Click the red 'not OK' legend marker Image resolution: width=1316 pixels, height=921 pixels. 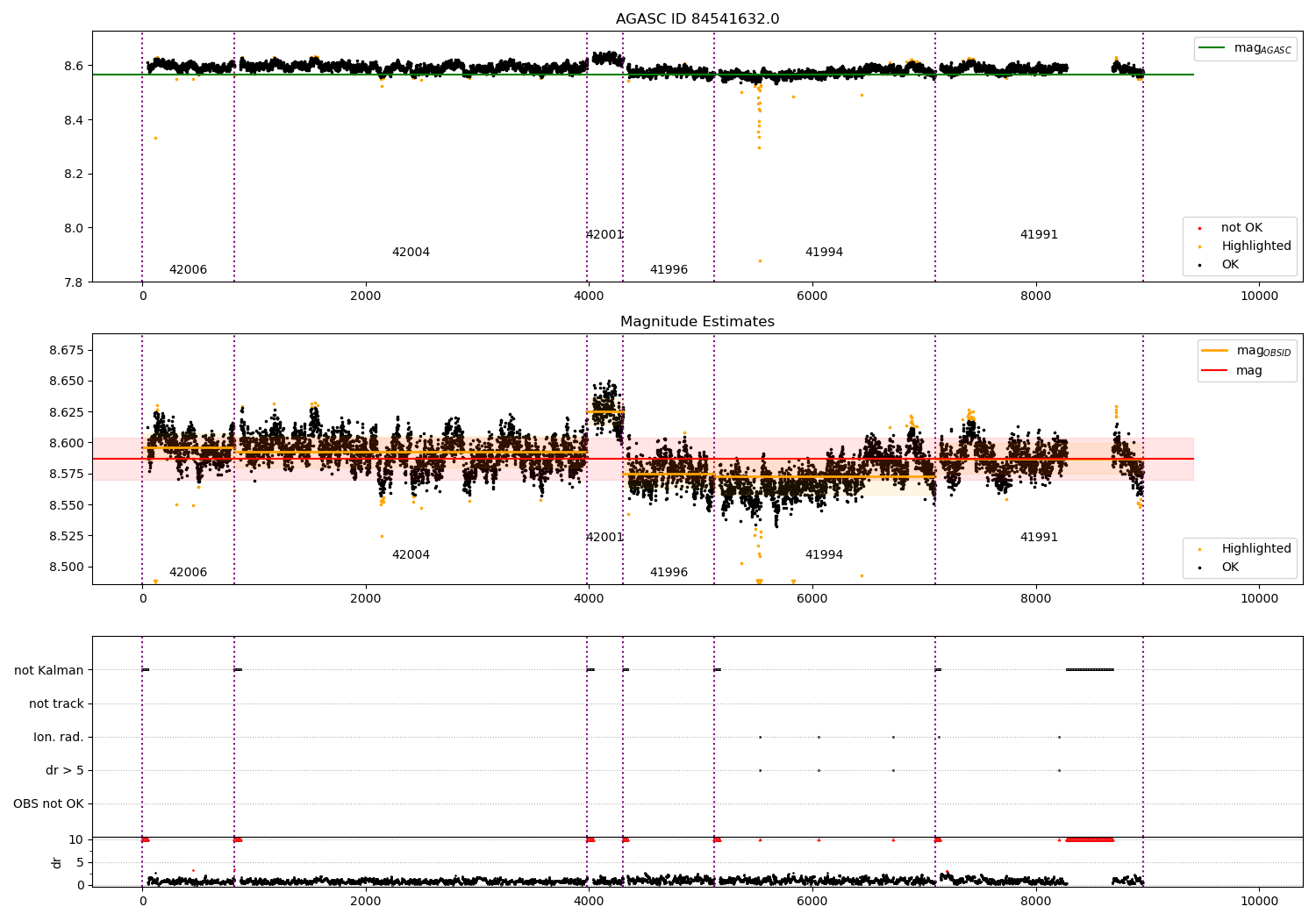tap(1199, 228)
